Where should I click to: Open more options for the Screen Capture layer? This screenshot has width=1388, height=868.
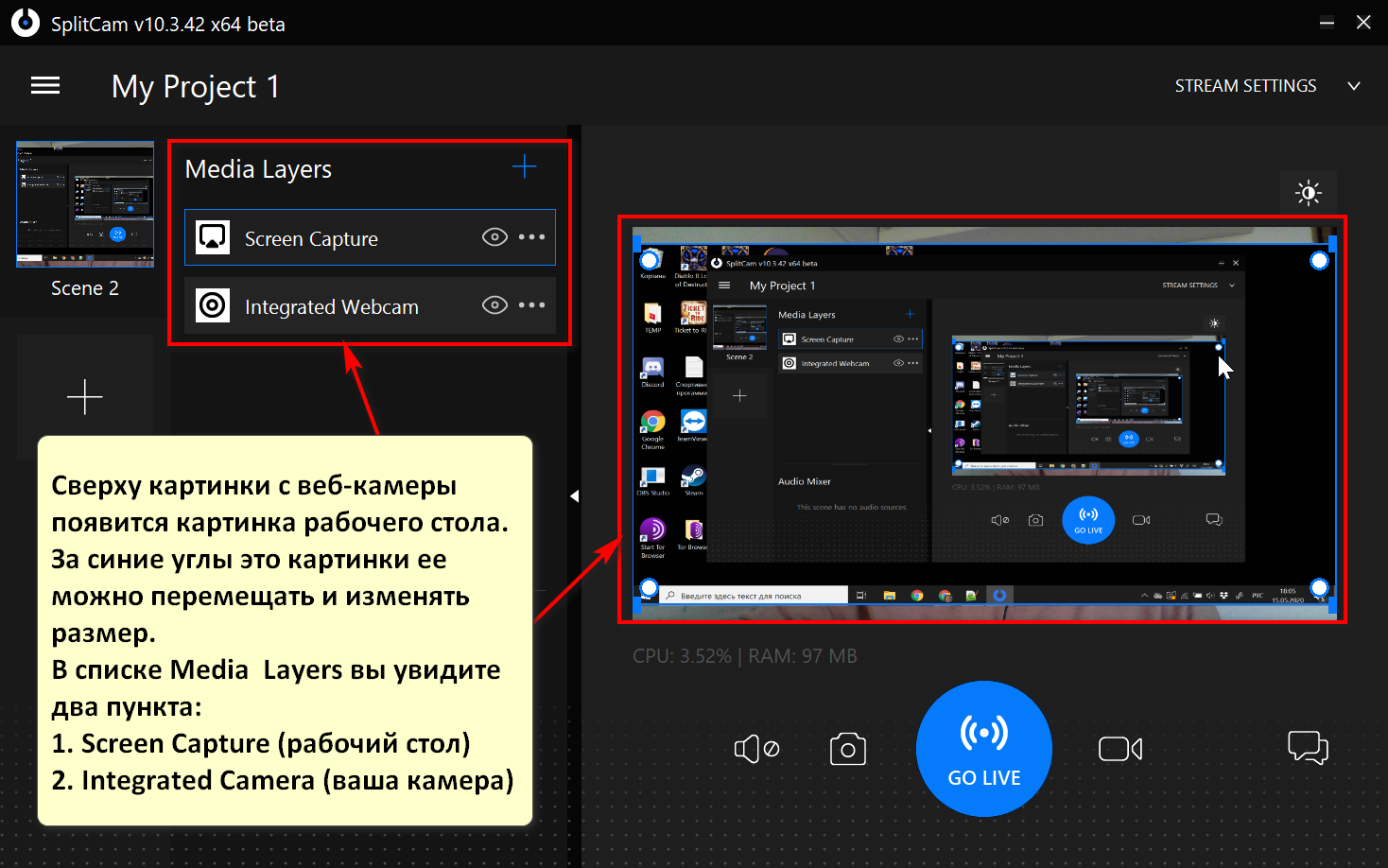531,237
